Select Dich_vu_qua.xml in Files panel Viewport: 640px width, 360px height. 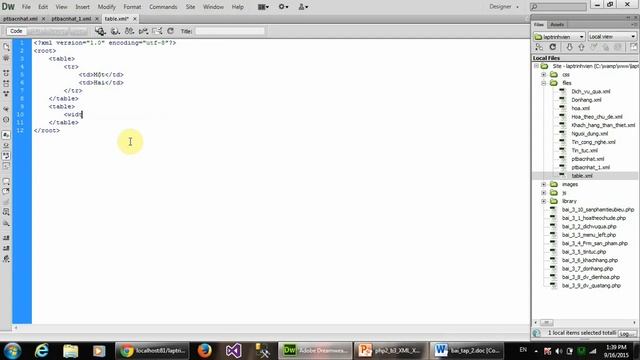(x=591, y=91)
